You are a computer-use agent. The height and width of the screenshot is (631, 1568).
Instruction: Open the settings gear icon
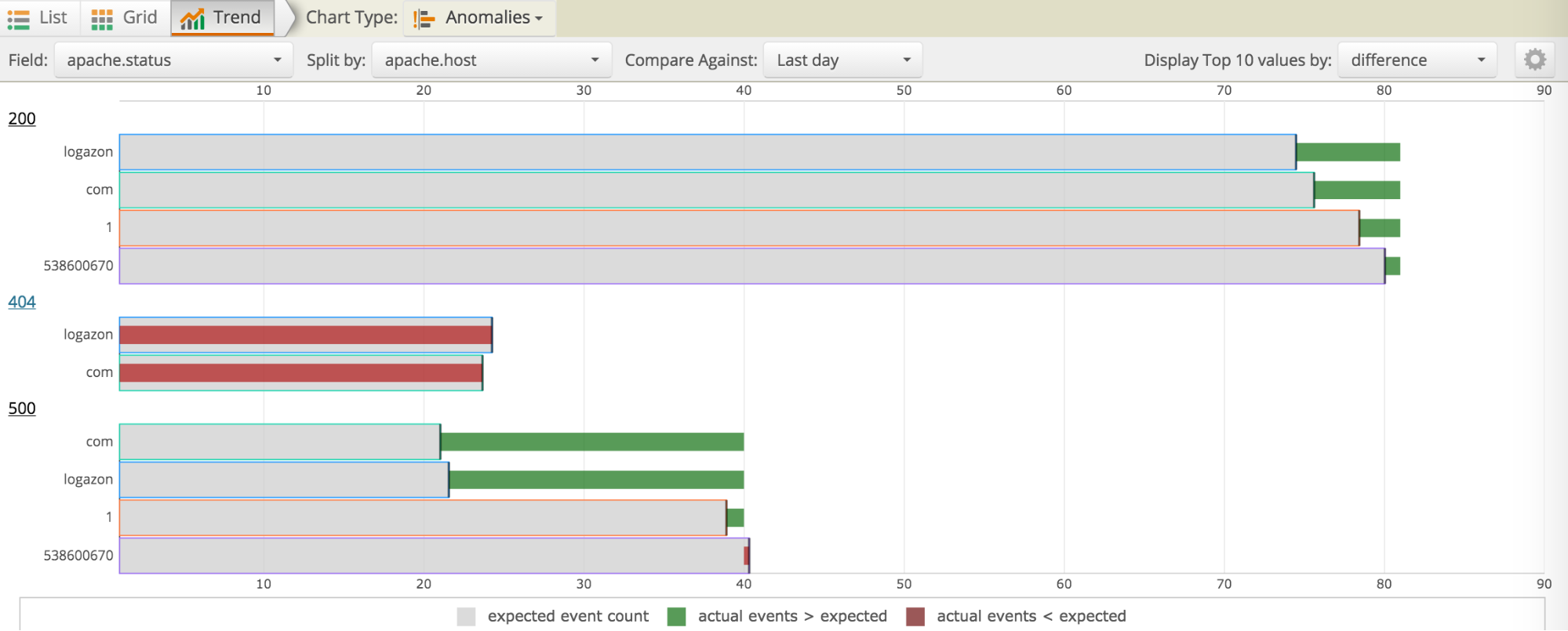tap(1534, 60)
